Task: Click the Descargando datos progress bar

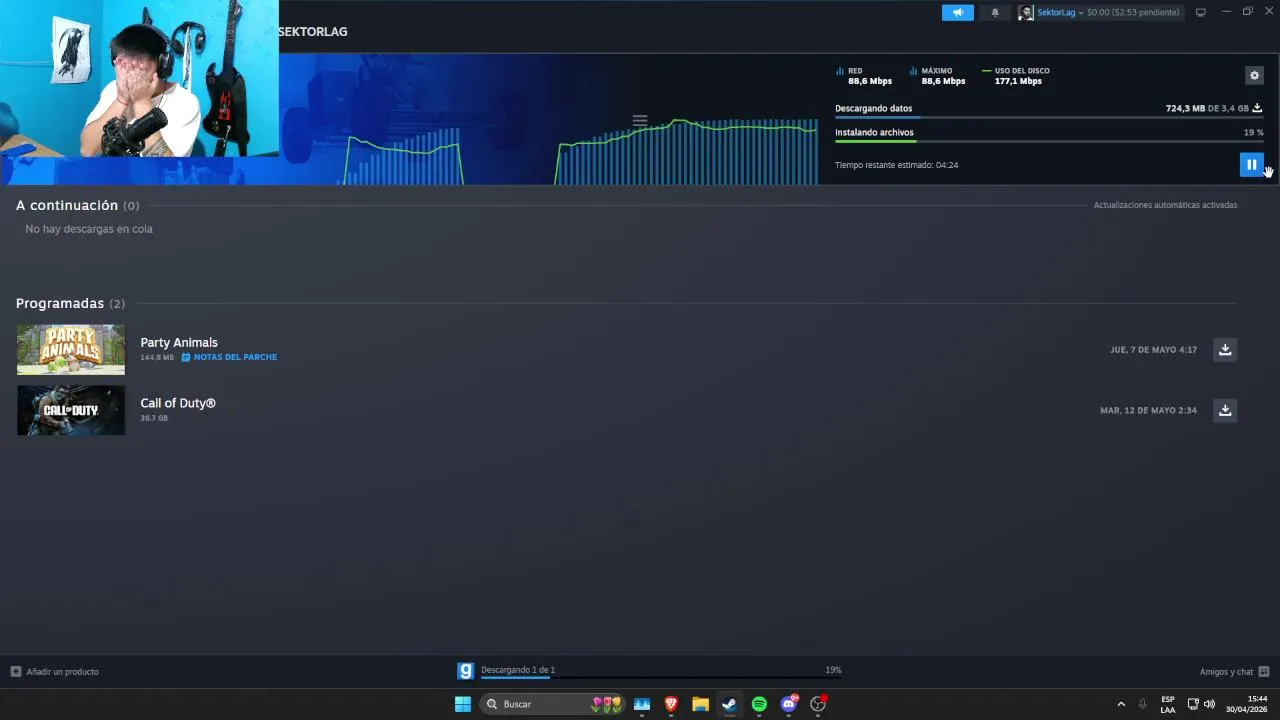Action: [x=1049, y=118]
